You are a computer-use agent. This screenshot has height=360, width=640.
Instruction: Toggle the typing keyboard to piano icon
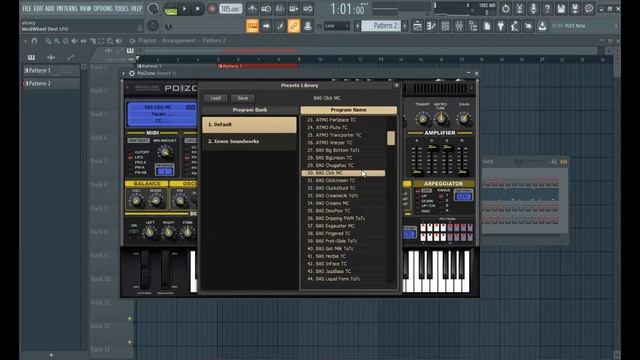tap(294, 9)
